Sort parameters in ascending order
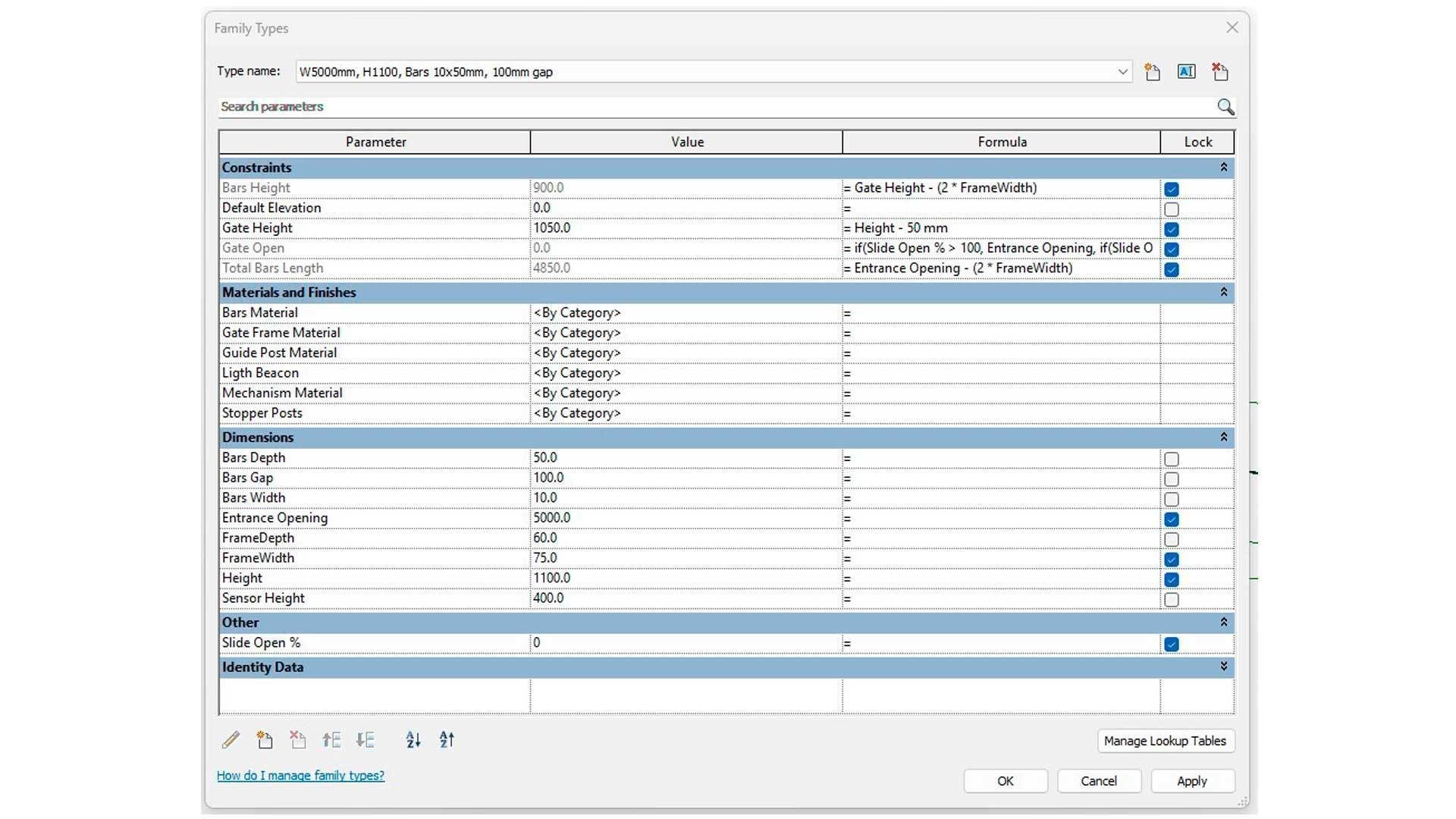Image resolution: width=1456 pixels, height=819 pixels. (x=413, y=740)
